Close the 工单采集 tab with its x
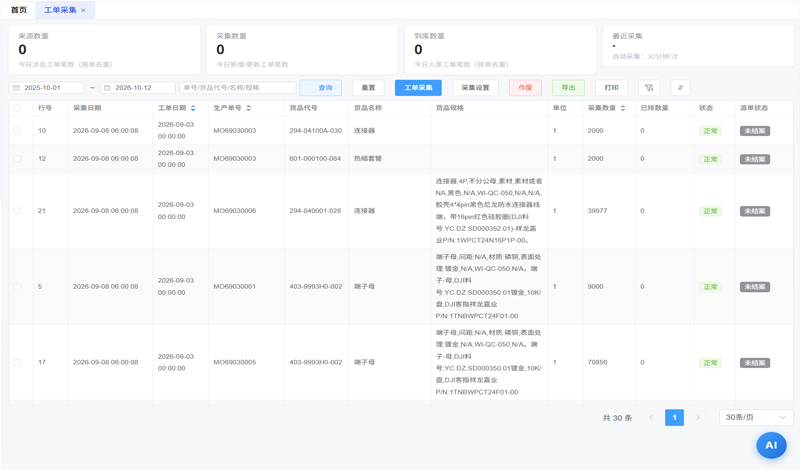This screenshot has width=800, height=470. (83, 10)
